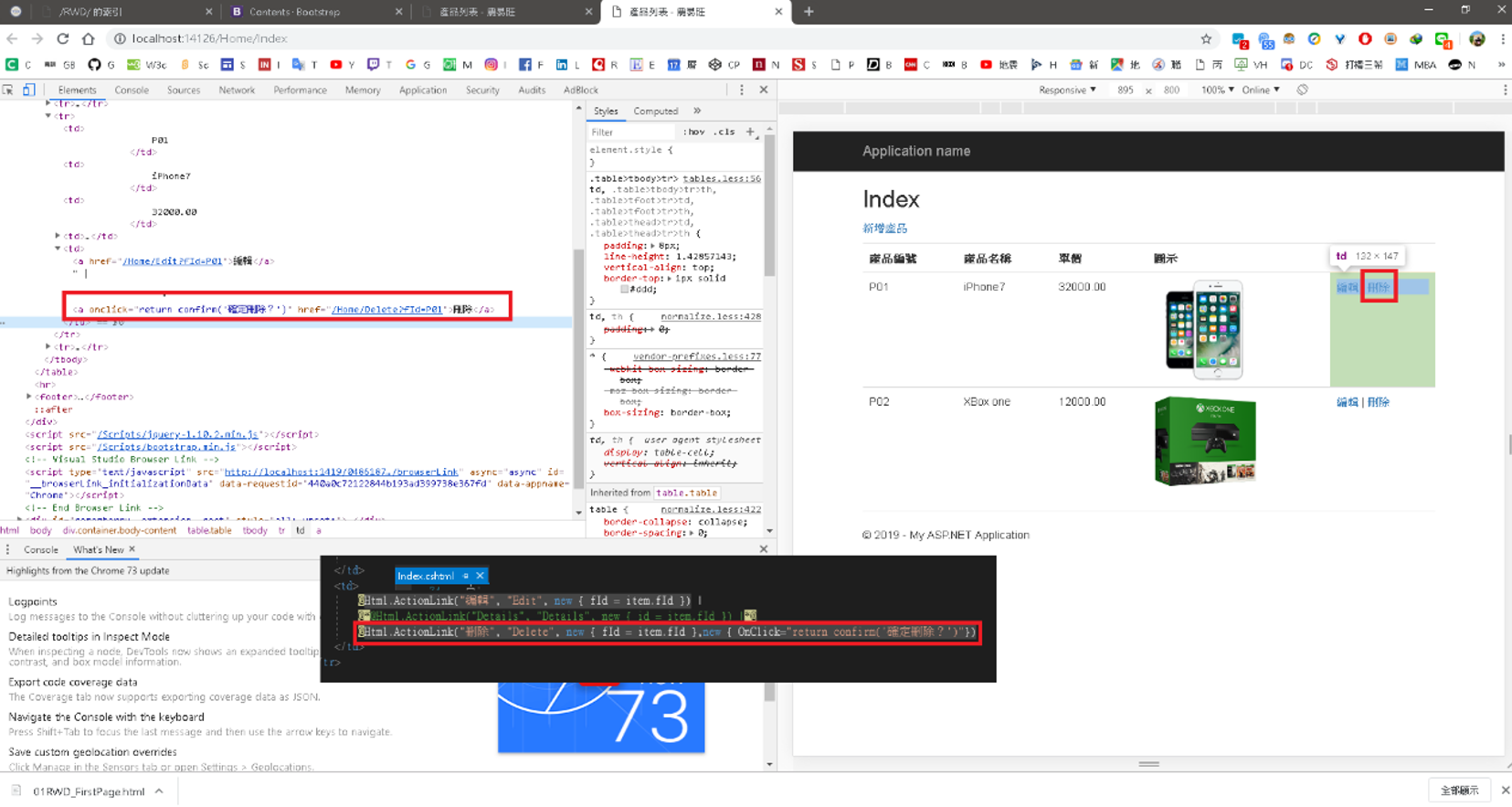Open the 100% zoom dropdown

tap(1218, 90)
